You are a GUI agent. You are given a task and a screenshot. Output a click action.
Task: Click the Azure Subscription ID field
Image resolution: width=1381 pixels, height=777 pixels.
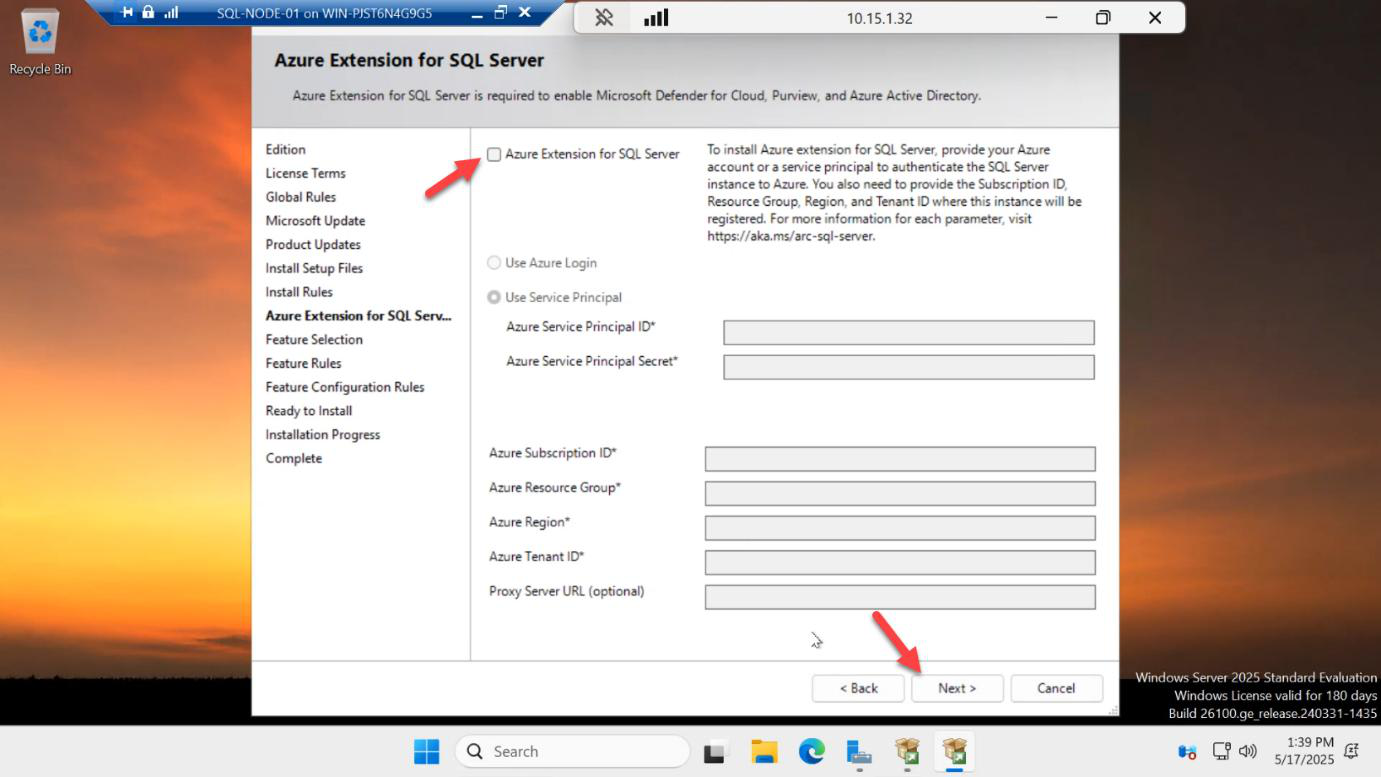[900, 459]
